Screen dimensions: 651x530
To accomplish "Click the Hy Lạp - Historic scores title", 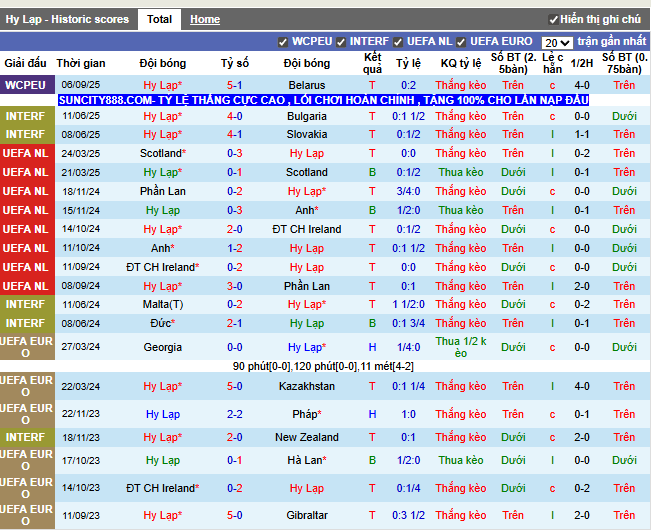I will pyautogui.click(x=67, y=20).
